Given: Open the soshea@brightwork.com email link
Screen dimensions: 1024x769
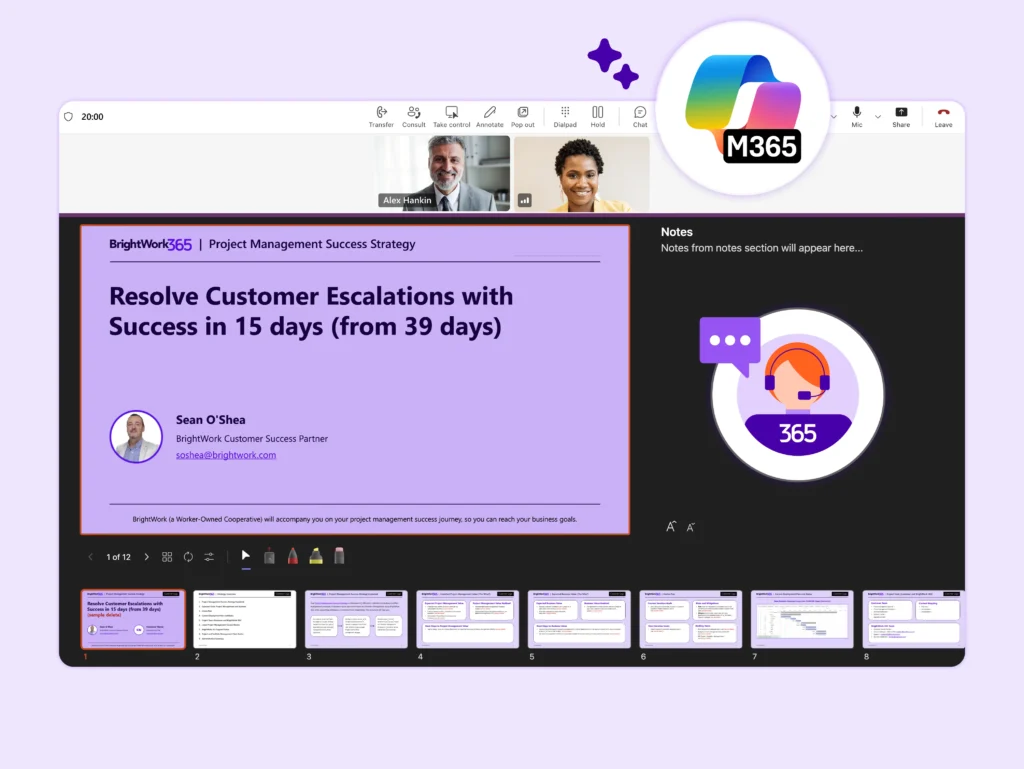Looking at the screenshot, I should (x=226, y=455).
